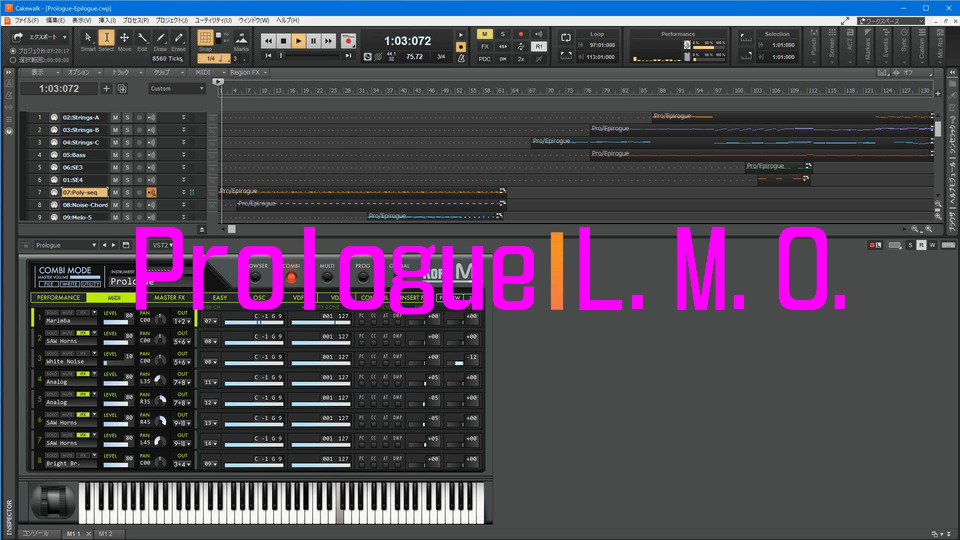Viewport: 960px width, 540px height.
Task: Open the OUT 1+2 dropdown for Marimba
Action: click(182, 321)
